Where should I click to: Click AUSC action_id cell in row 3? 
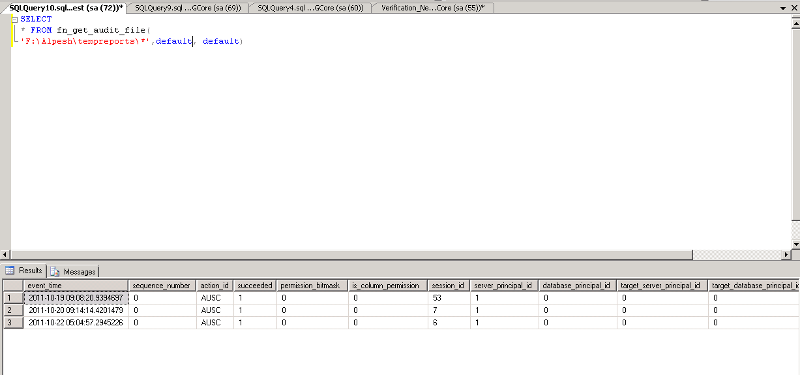coord(214,322)
